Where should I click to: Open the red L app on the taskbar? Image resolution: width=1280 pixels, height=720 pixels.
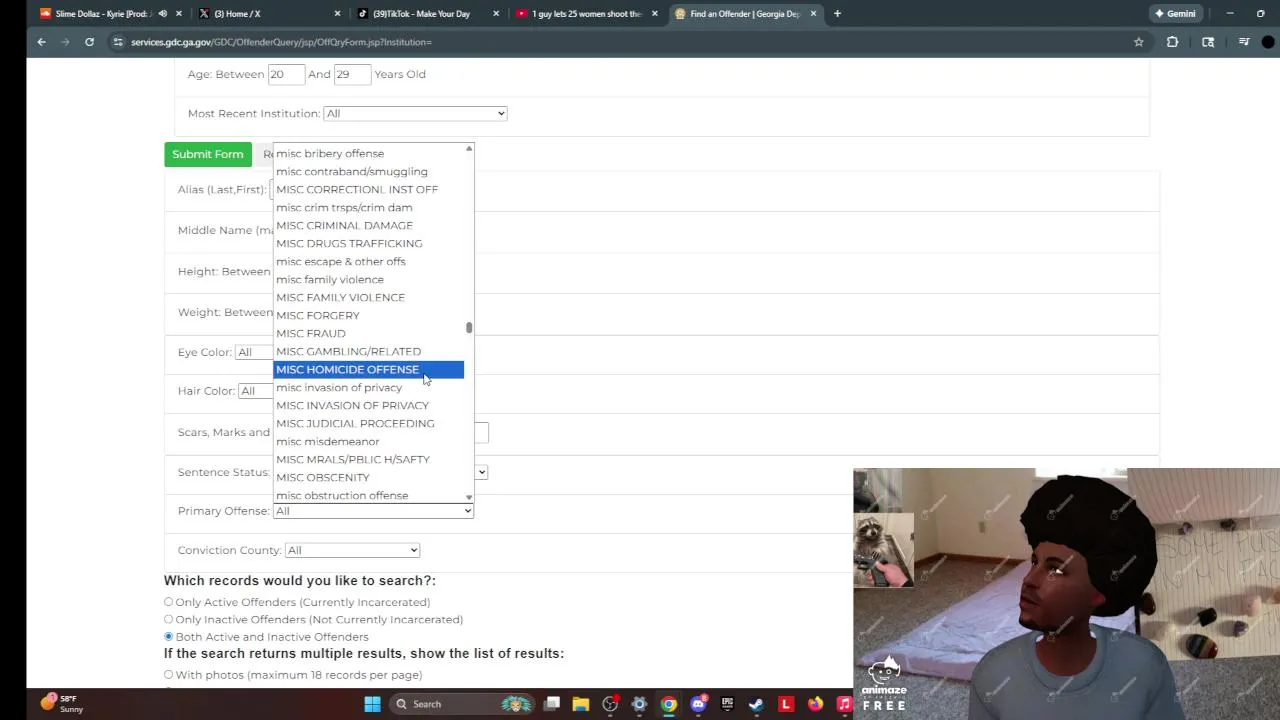click(786, 704)
